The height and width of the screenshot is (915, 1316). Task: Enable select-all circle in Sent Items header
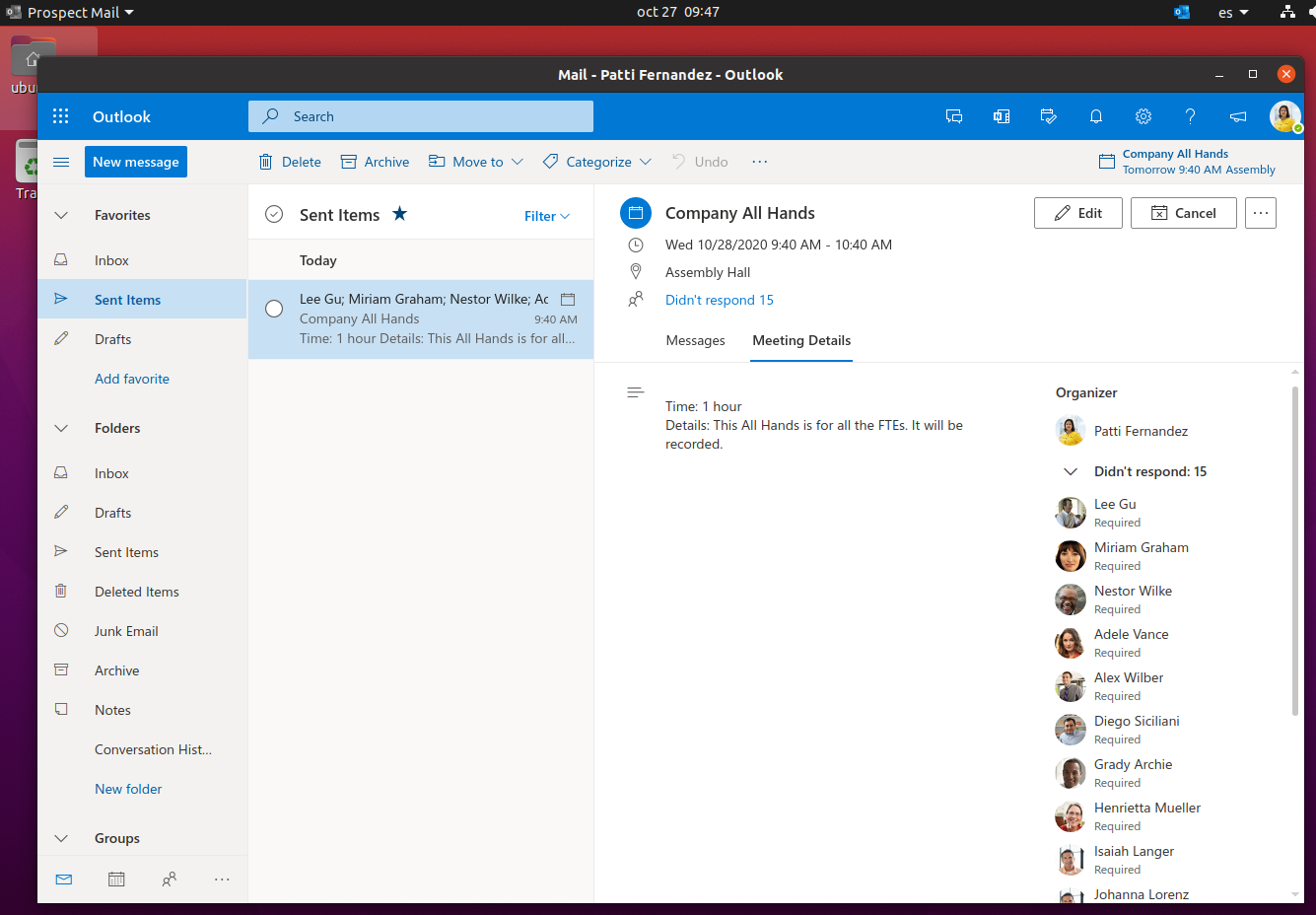(273, 213)
